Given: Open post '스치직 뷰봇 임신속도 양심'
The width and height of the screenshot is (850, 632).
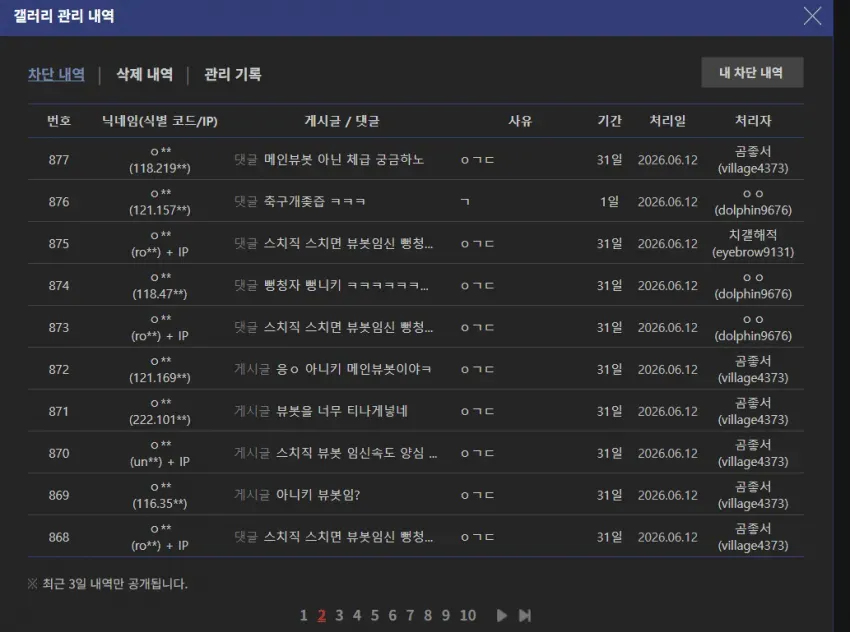Looking at the screenshot, I should [x=356, y=453].
